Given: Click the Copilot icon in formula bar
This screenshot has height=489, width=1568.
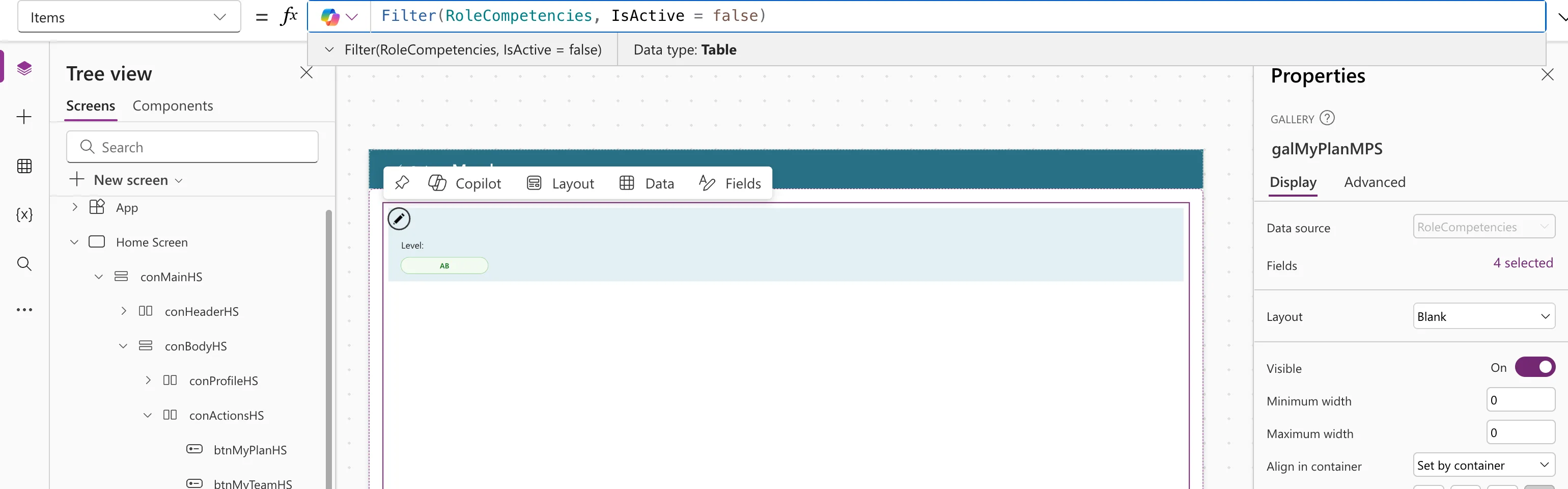Looking at the screenshot, I should pyautogui.click(x=330, y=17).
